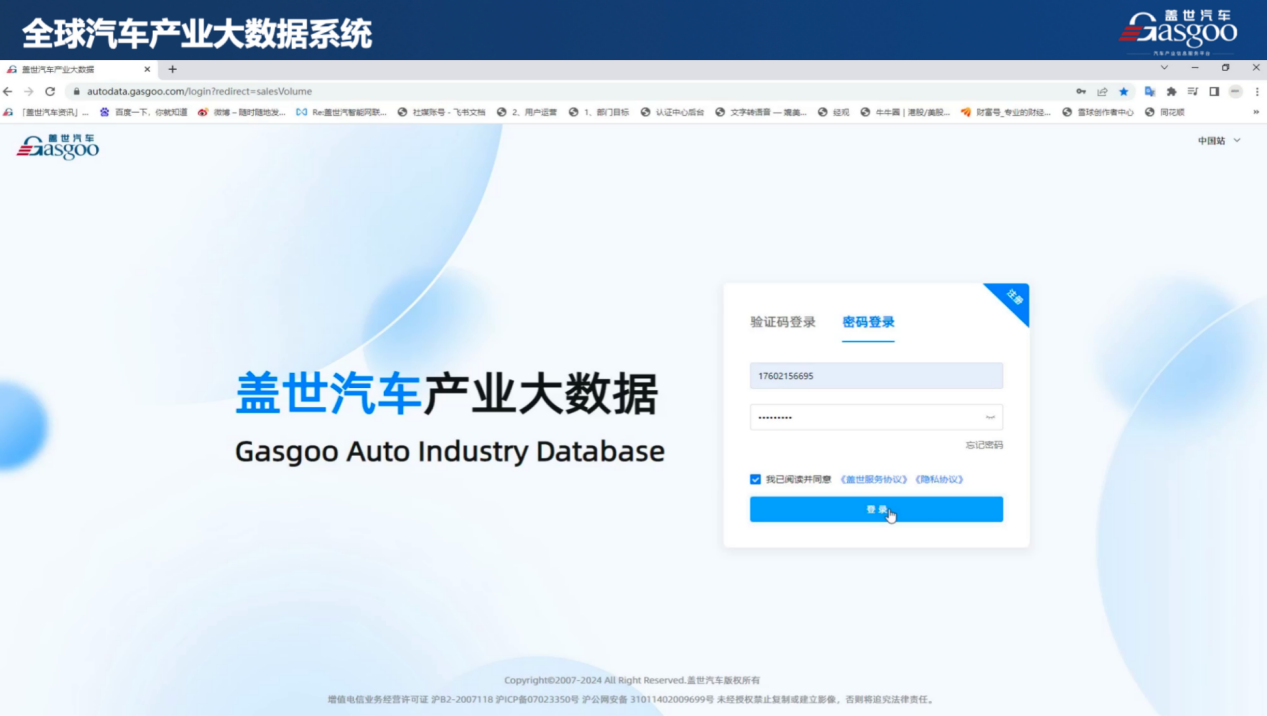The height and width of the screenshot is (716, 1267).
Task: Select the 密码登录 tab
Action: click(868, 322)
